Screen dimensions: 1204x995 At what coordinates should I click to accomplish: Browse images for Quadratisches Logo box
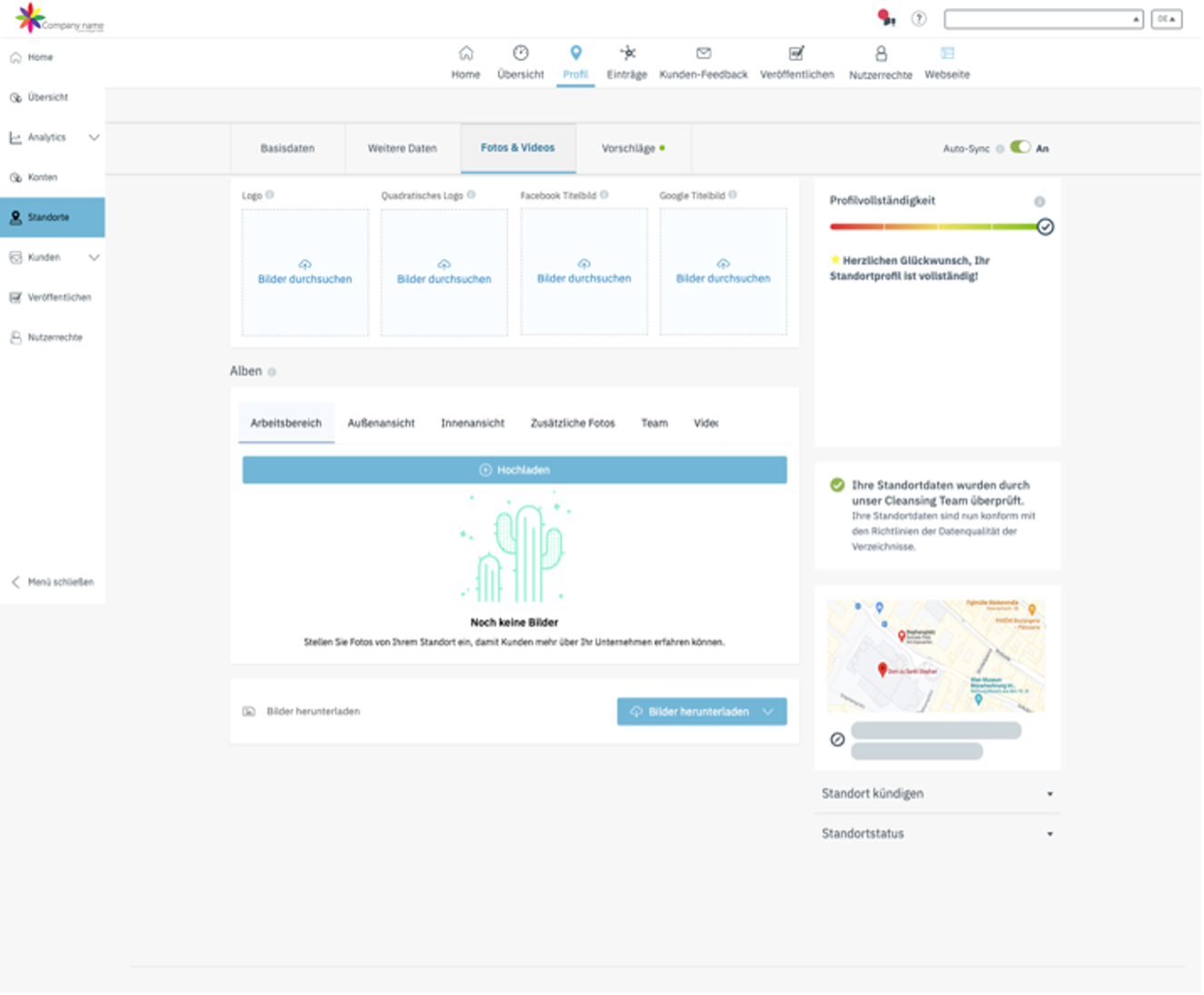coord(445,273)
